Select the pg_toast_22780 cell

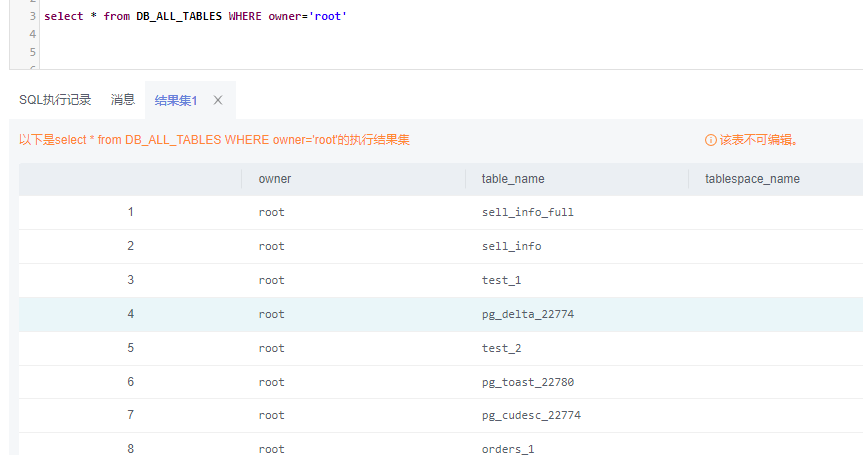click(528, 382)
